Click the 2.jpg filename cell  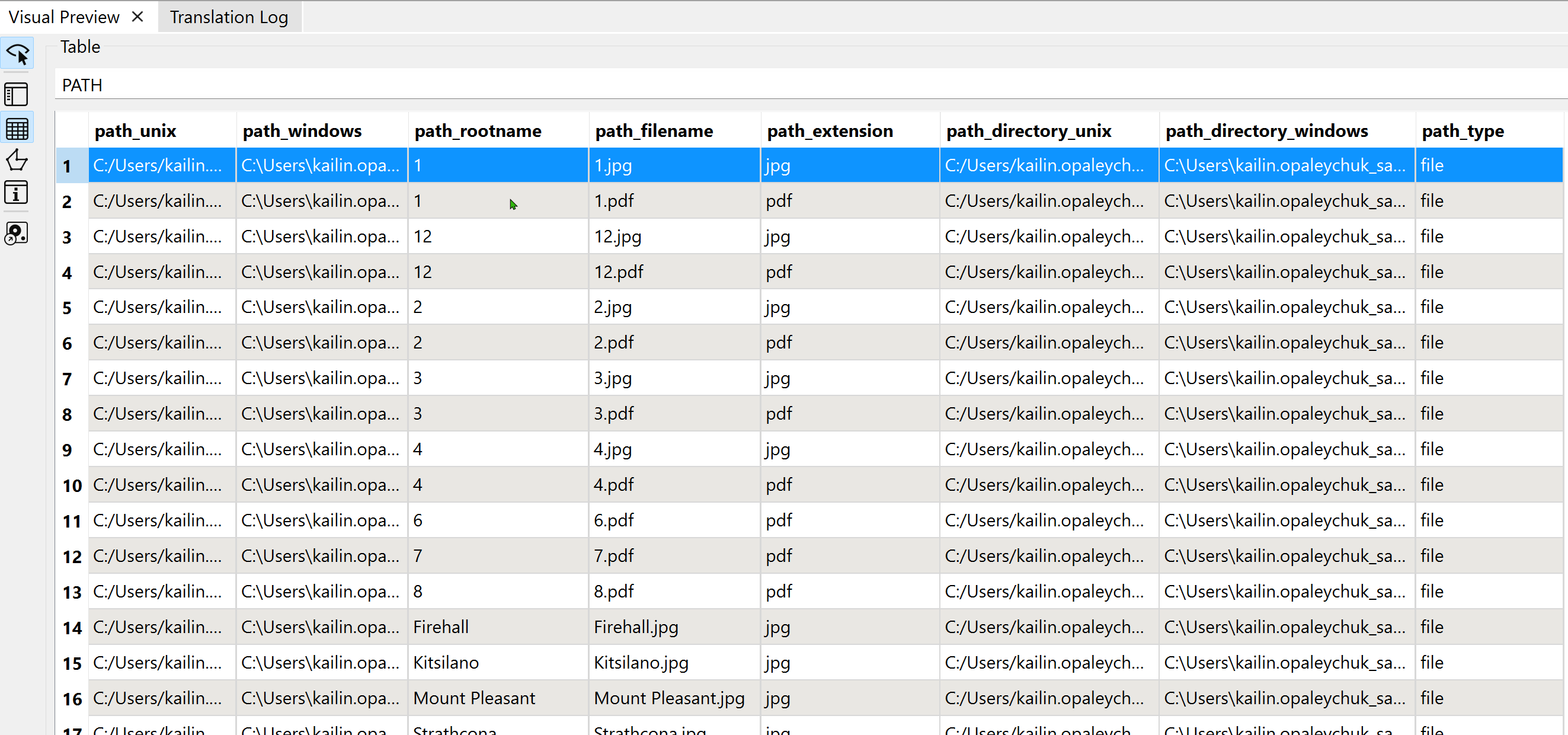[x=674, y=307]
